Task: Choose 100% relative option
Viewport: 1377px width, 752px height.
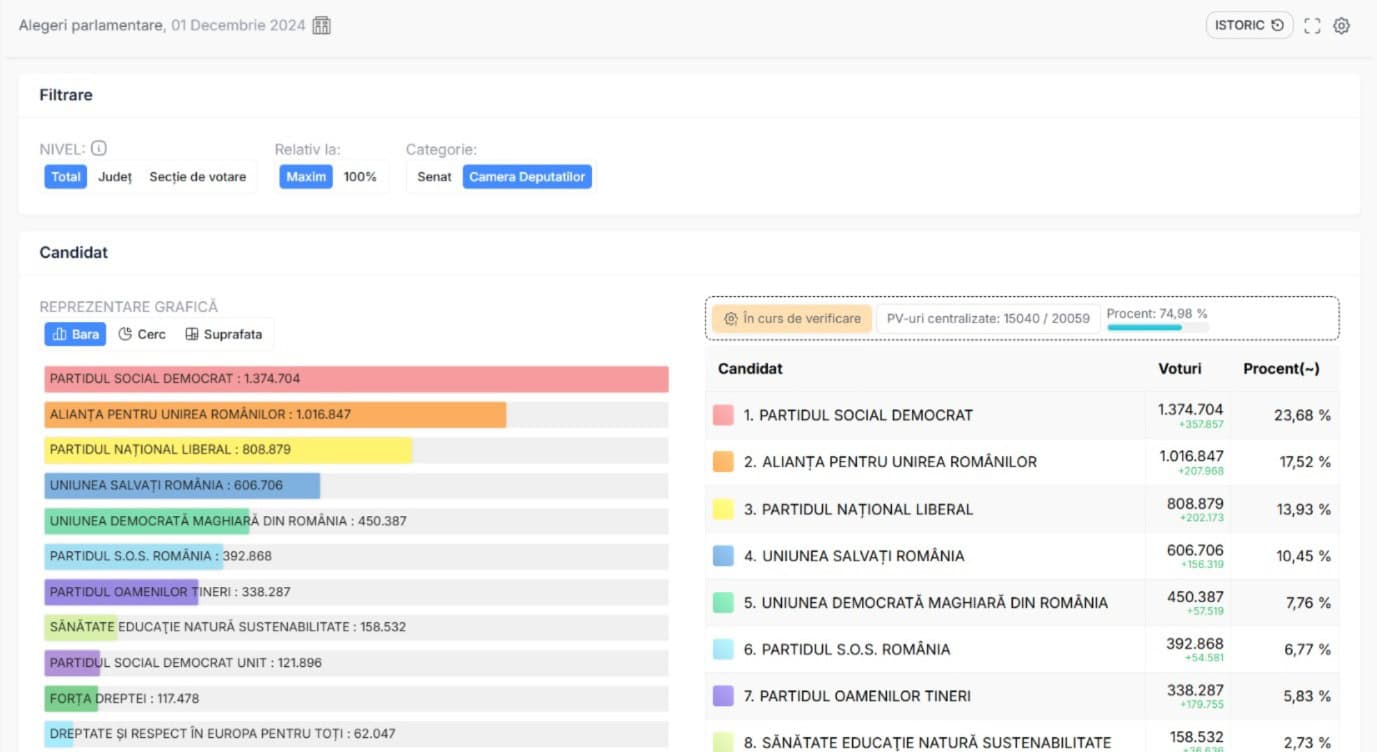Action: click(360, 177)
